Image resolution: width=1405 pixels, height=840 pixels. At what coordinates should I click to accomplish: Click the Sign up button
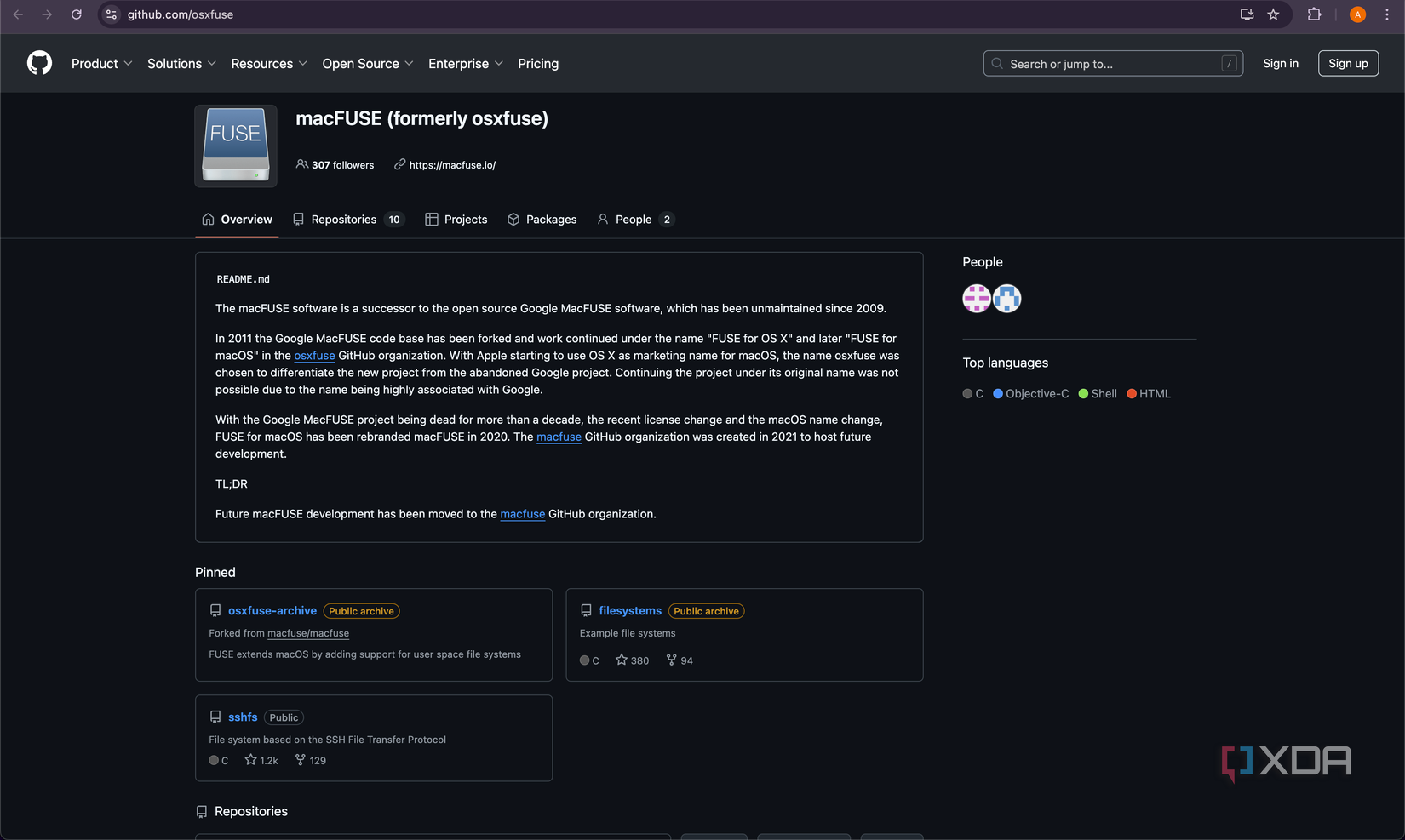1348,64
